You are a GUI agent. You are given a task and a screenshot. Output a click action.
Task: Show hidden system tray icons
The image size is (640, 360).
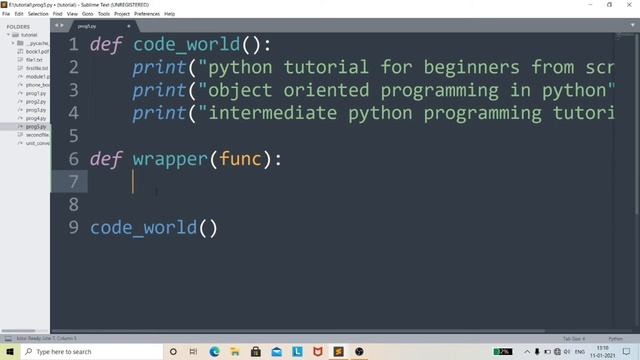527,351
